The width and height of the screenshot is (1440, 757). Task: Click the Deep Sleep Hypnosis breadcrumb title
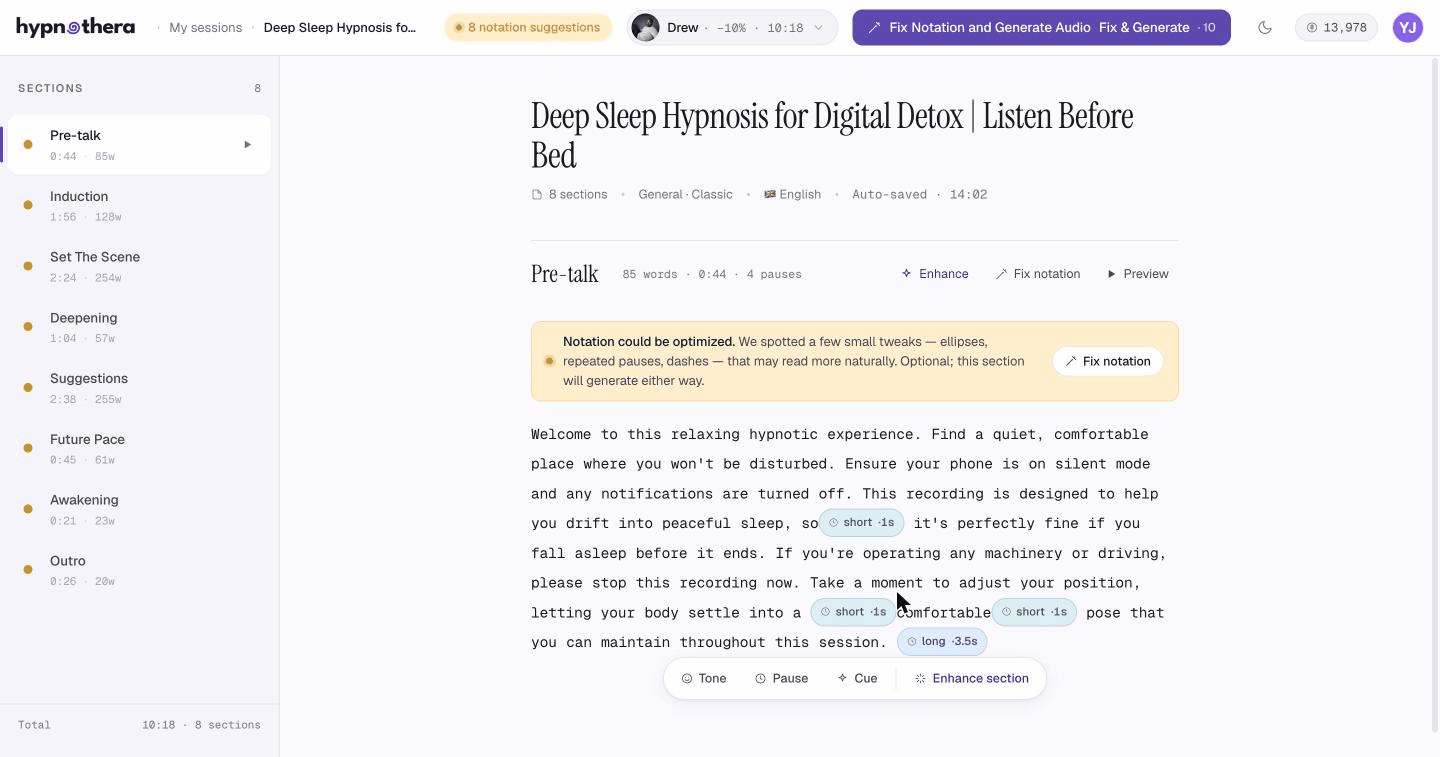(x=340, y=28)
